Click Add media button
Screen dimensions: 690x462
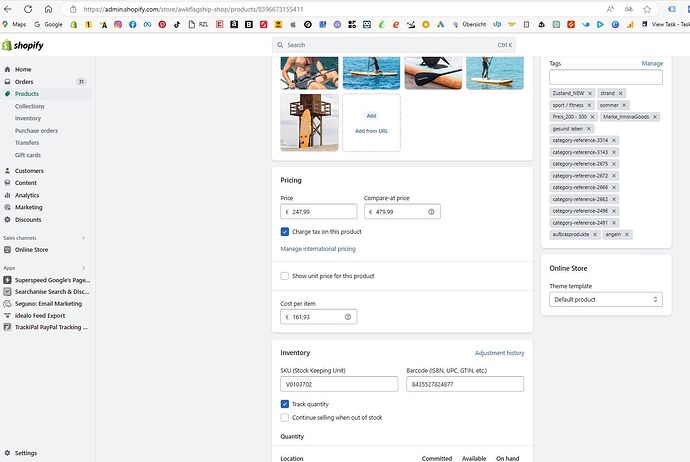pyautogui.click(x=371, y=116)
